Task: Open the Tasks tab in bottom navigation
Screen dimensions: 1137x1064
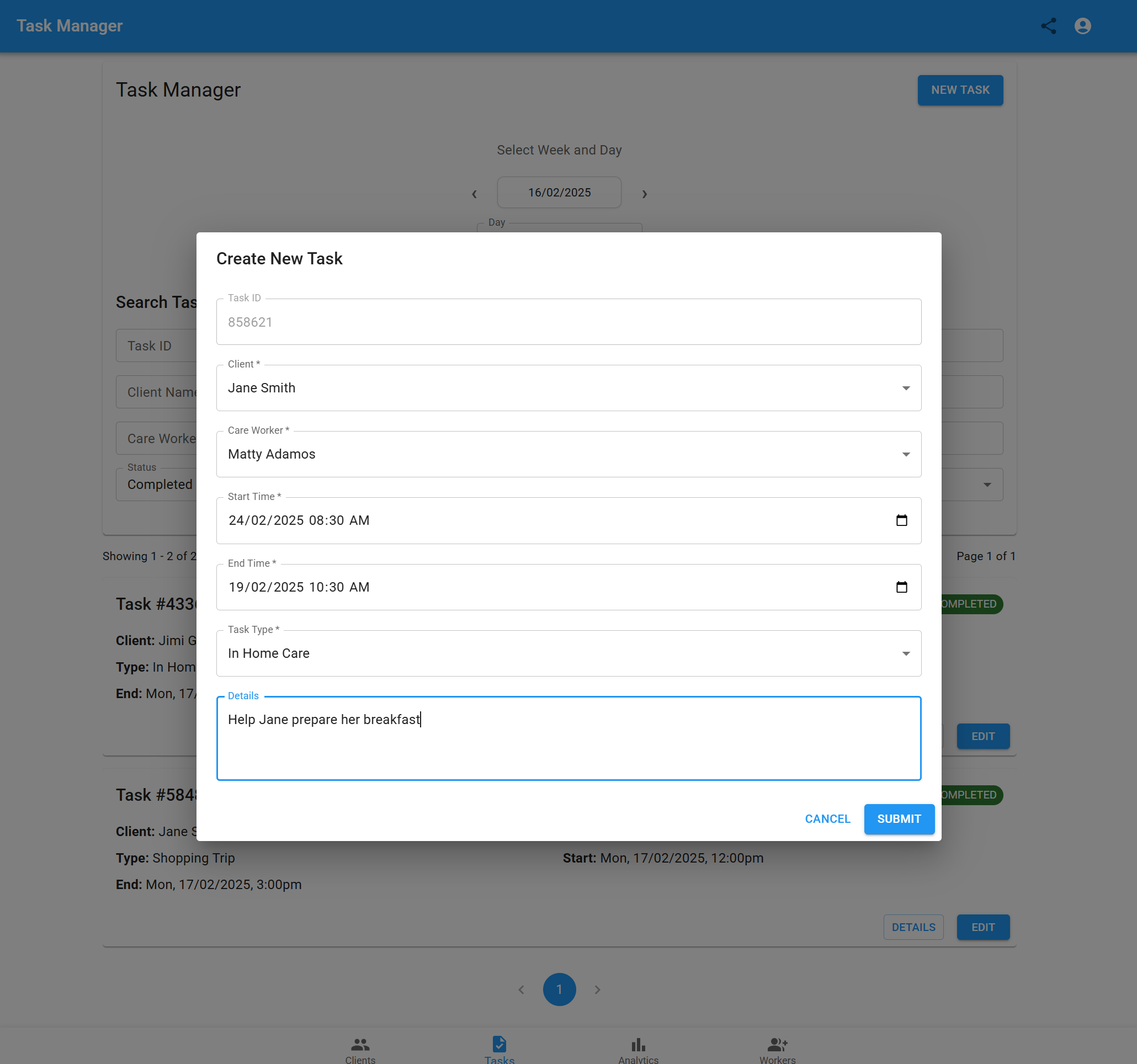Action: pos(500,1050)
